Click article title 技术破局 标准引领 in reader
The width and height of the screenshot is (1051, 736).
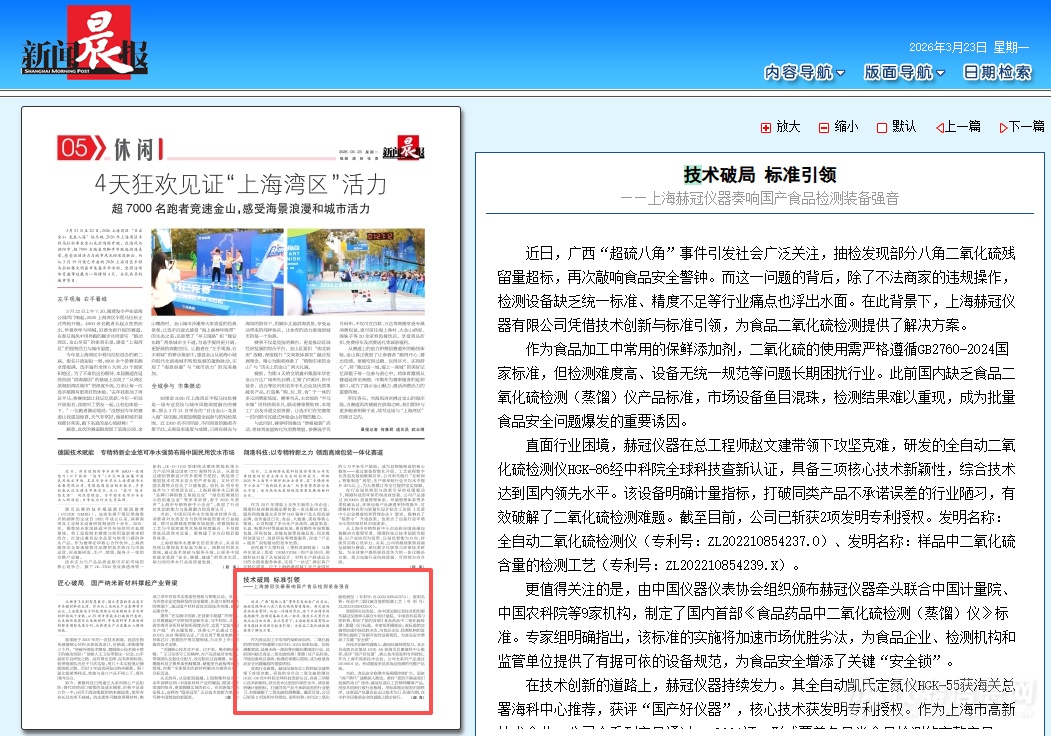coord(760,175)
